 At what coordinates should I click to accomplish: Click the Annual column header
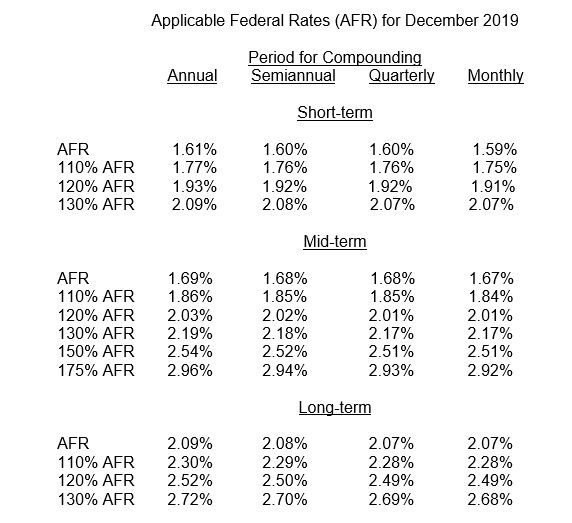pyautogui.click(x=192, y=76)
